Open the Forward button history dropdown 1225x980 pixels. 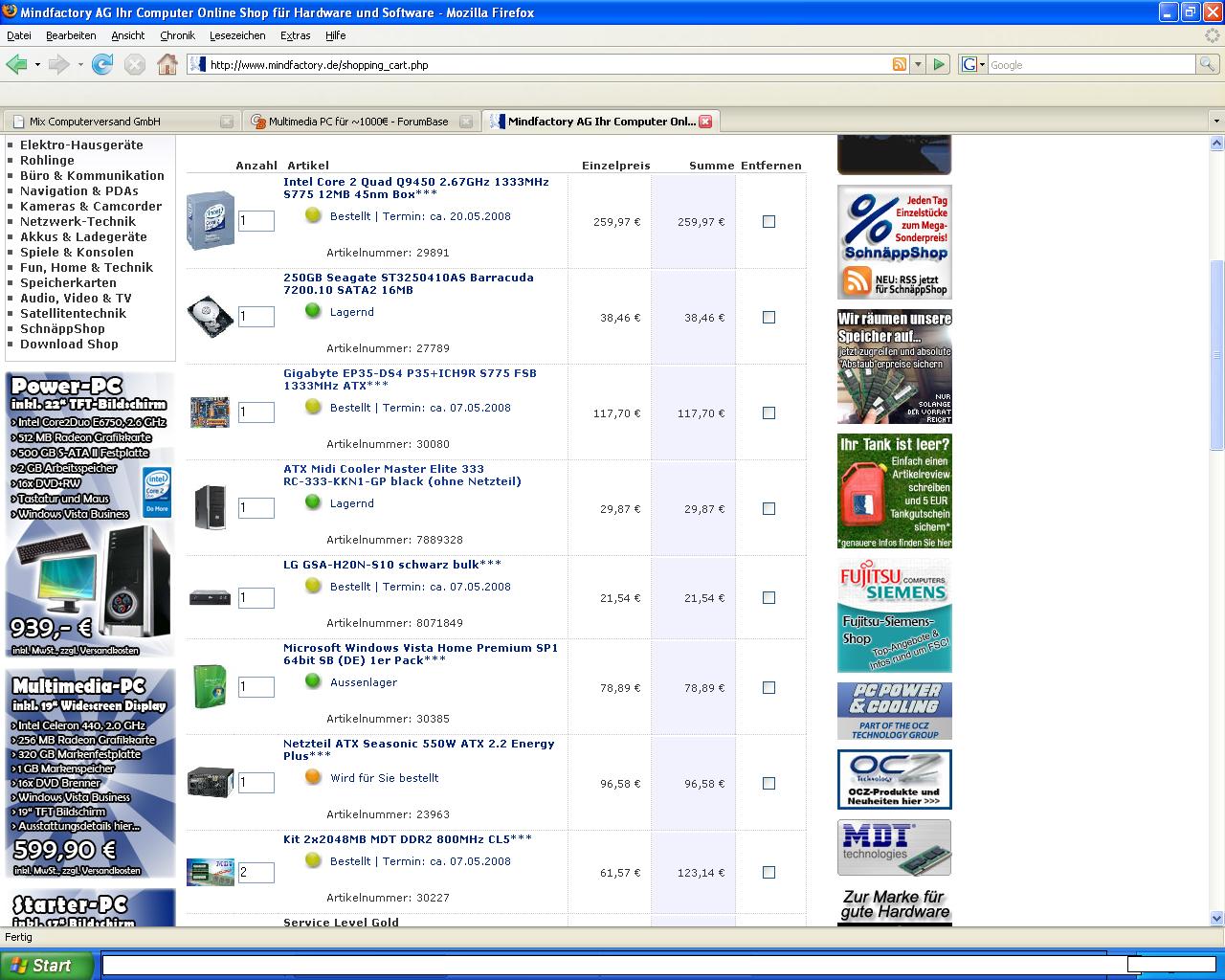coord(80,64)
